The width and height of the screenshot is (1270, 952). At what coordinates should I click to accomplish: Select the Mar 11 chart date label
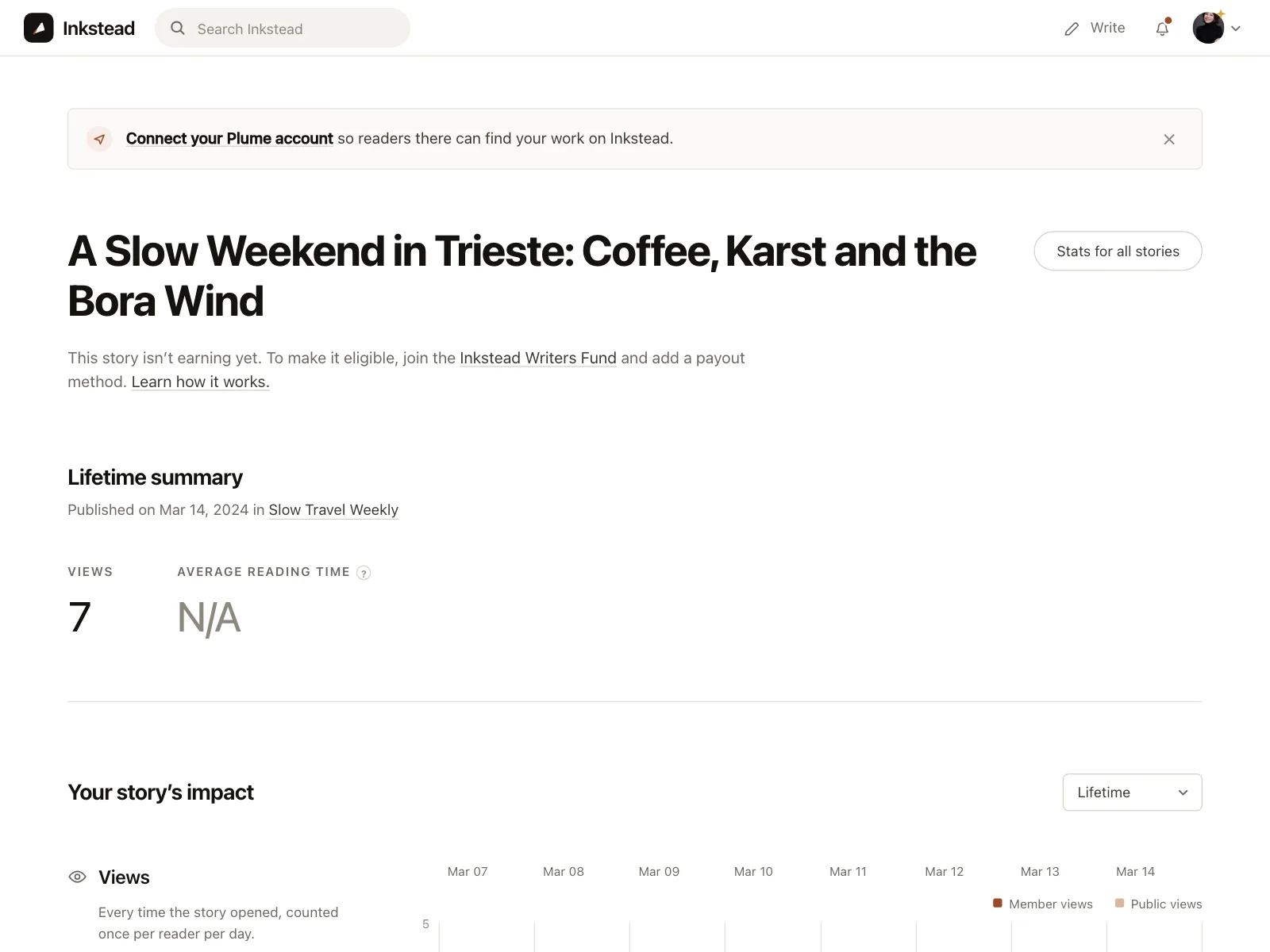point(848,872)
